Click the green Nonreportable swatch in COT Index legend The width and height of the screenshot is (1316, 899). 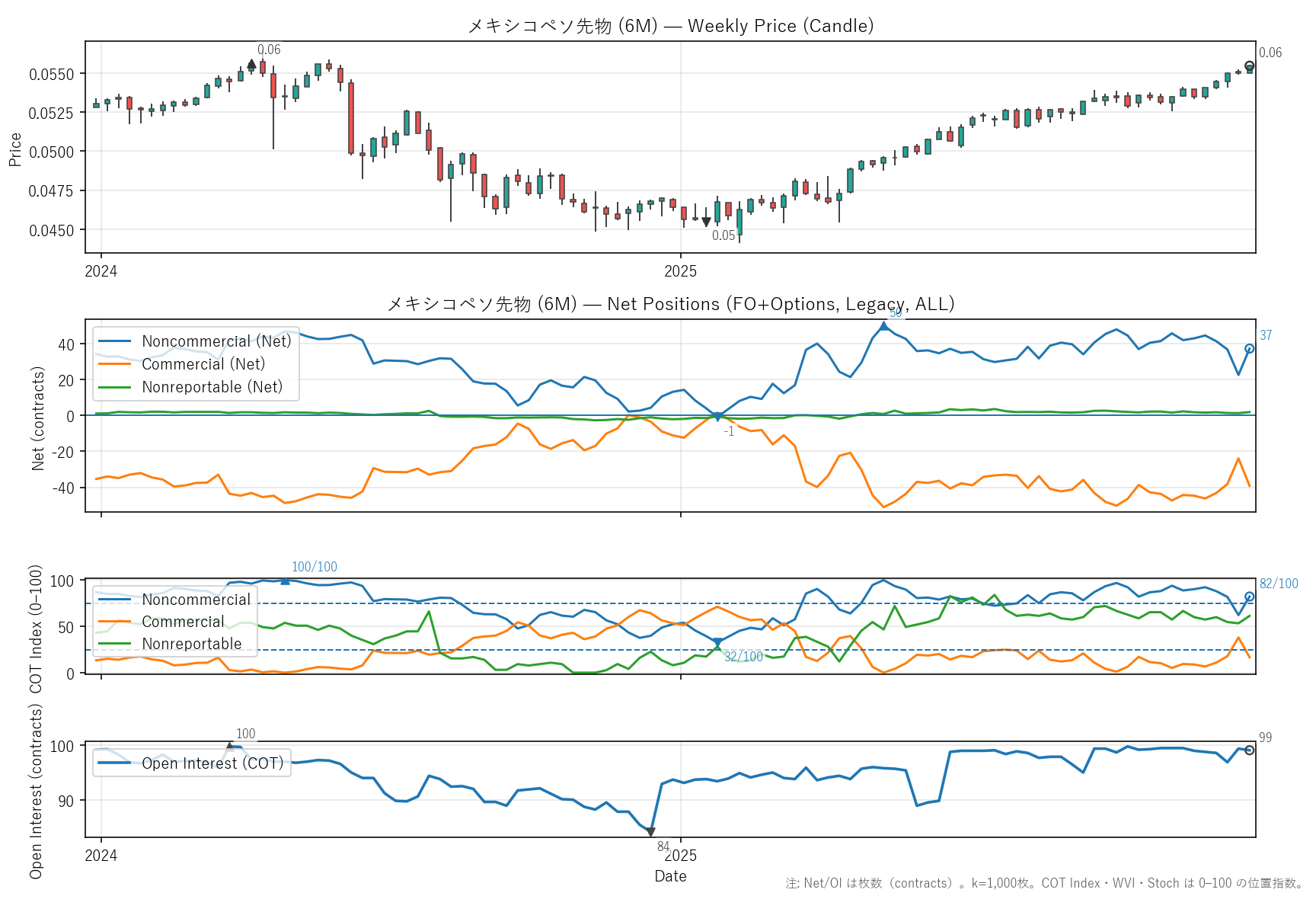click(x=115, y=644)
